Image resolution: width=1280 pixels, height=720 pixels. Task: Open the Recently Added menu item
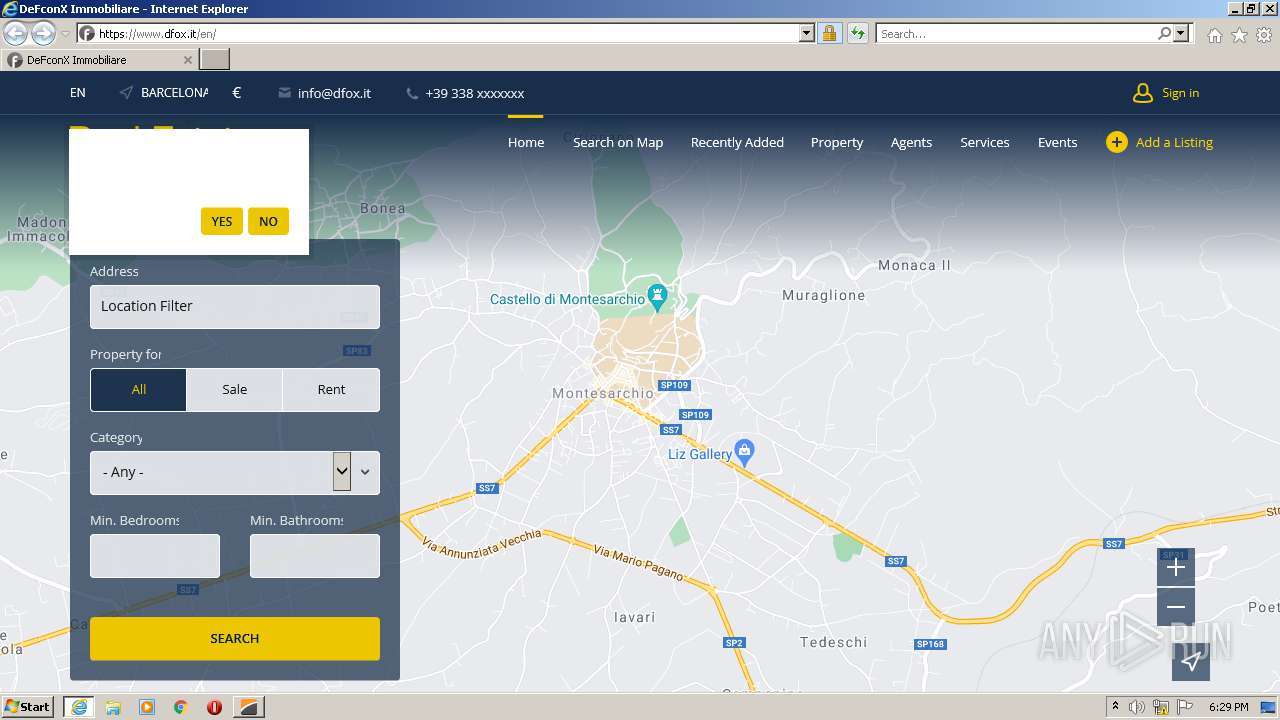pos(737,142)
